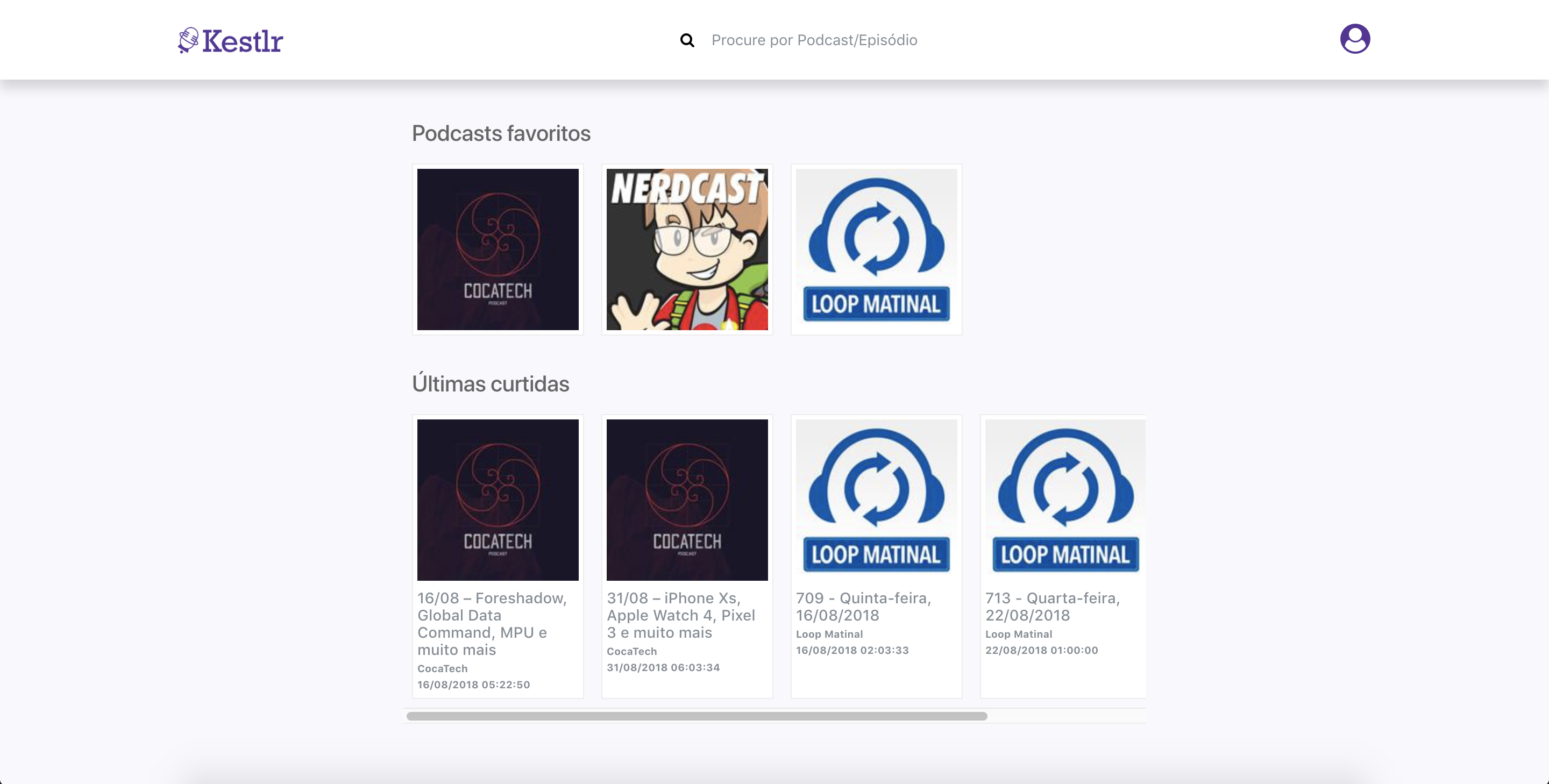
Task: Click the 'Últimas curtidas' heading
Action: click(x=490, y=383)
